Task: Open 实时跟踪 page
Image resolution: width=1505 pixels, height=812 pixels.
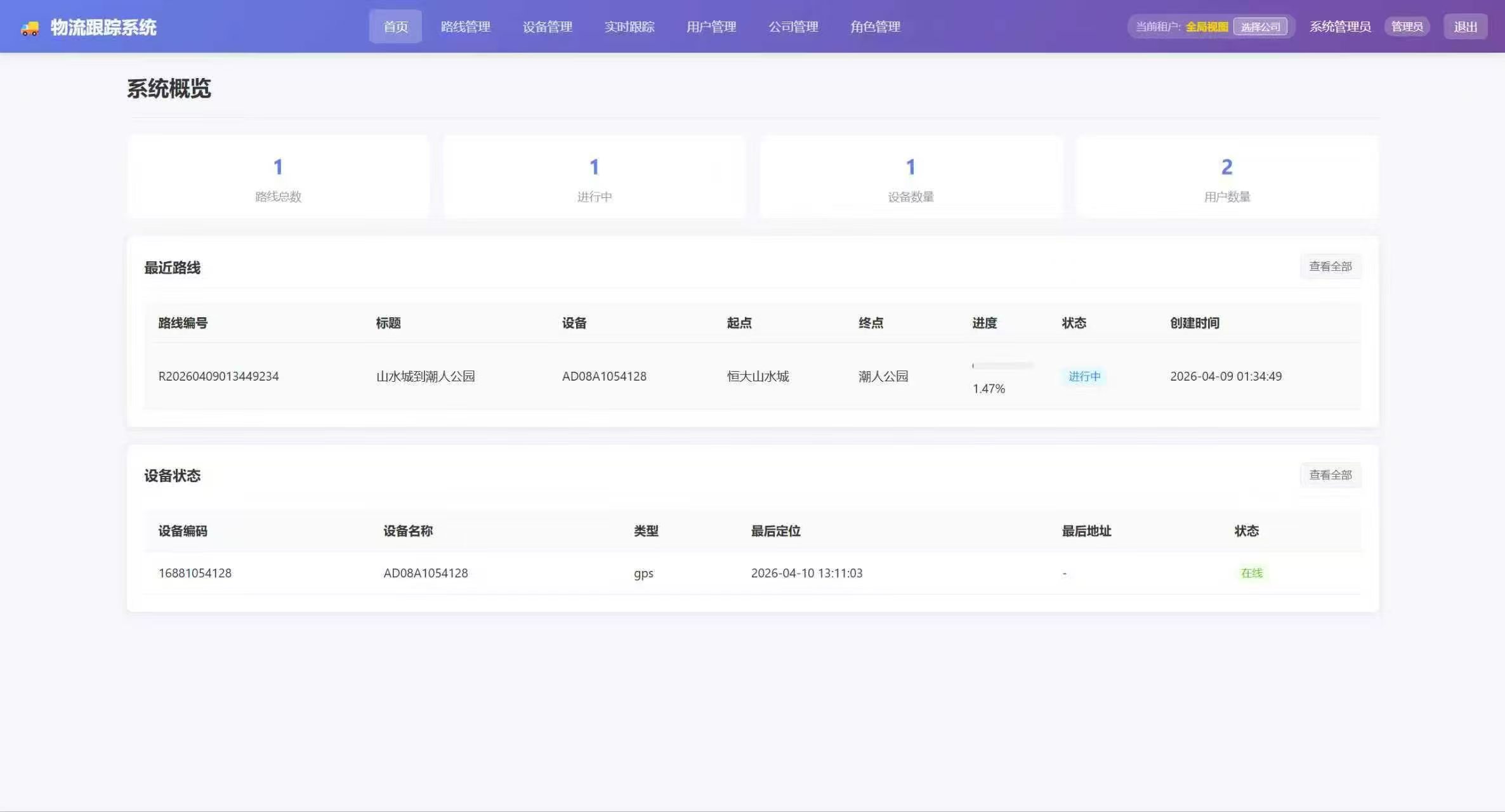Action: click(630, 27)
